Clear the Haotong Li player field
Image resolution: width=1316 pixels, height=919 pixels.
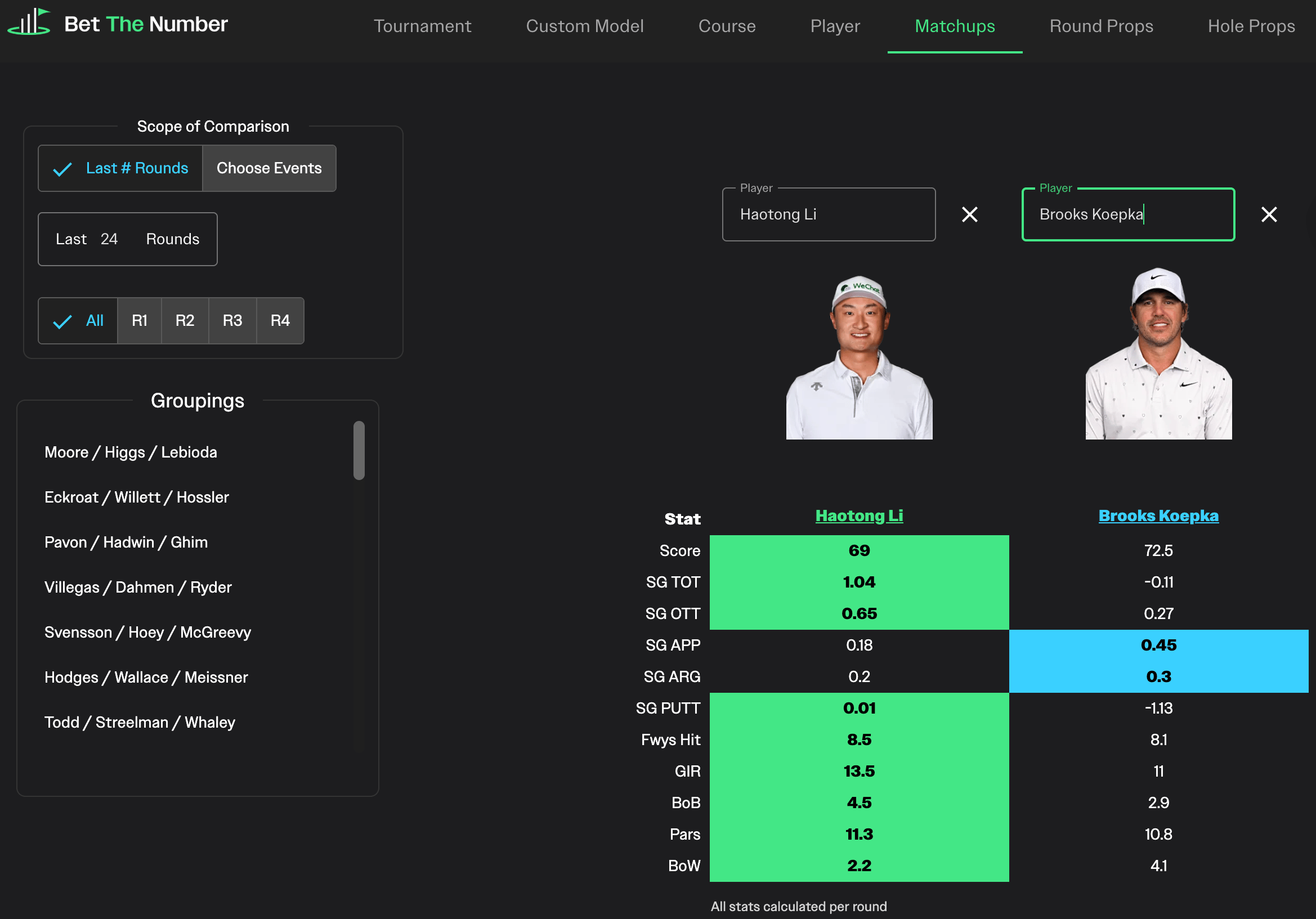click(x=969, y=214)
